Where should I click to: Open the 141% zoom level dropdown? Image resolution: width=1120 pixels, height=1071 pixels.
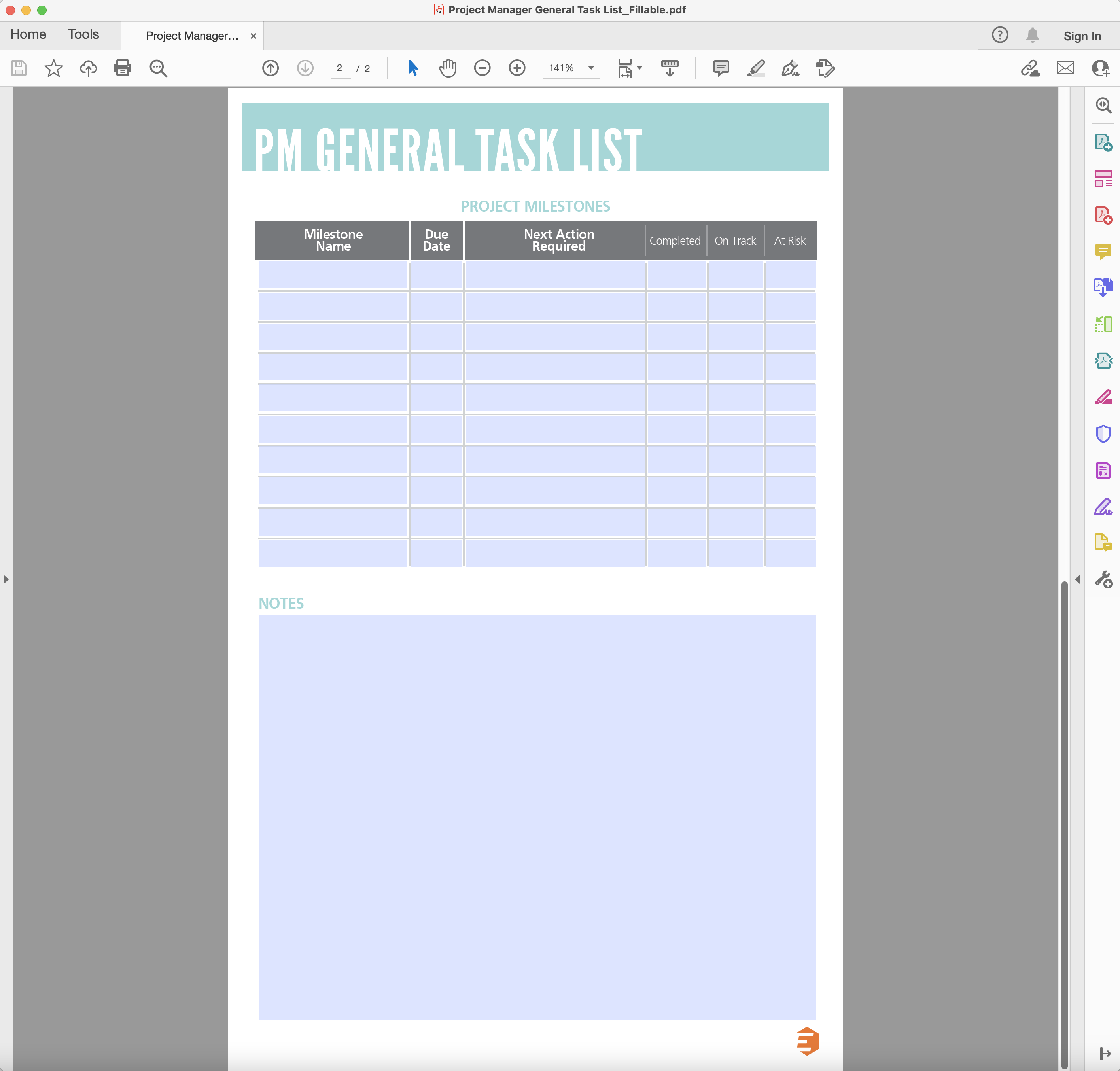[591, 68]
